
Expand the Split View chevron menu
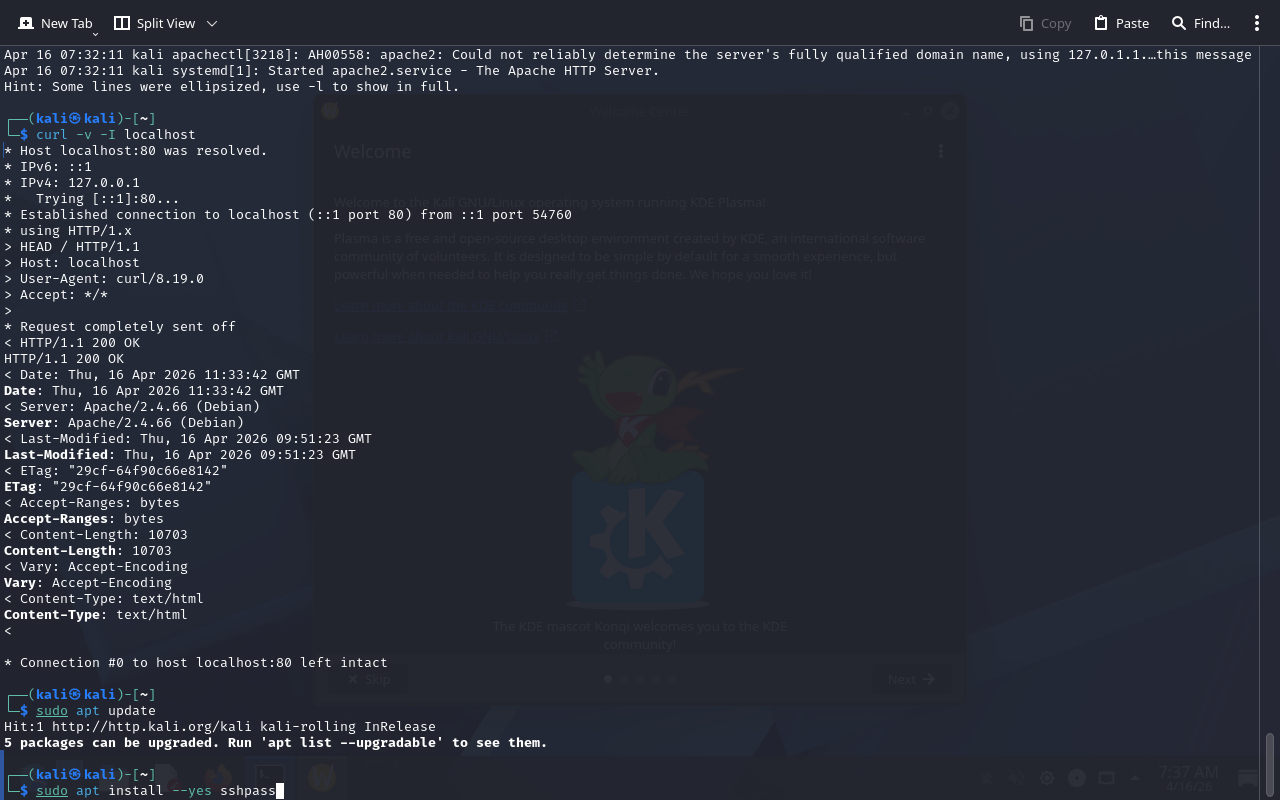tap(212, 23)
